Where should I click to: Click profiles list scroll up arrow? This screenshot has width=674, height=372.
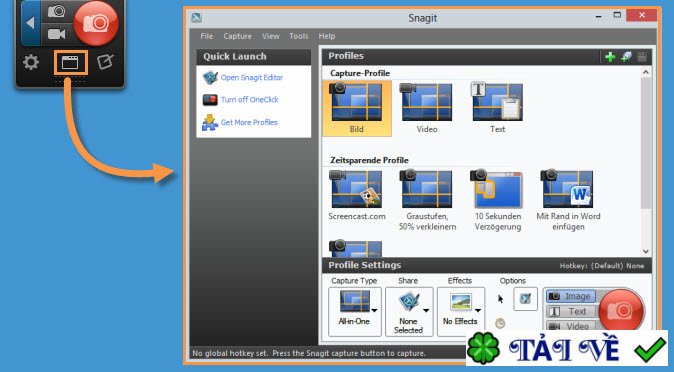tap(646, 73)
